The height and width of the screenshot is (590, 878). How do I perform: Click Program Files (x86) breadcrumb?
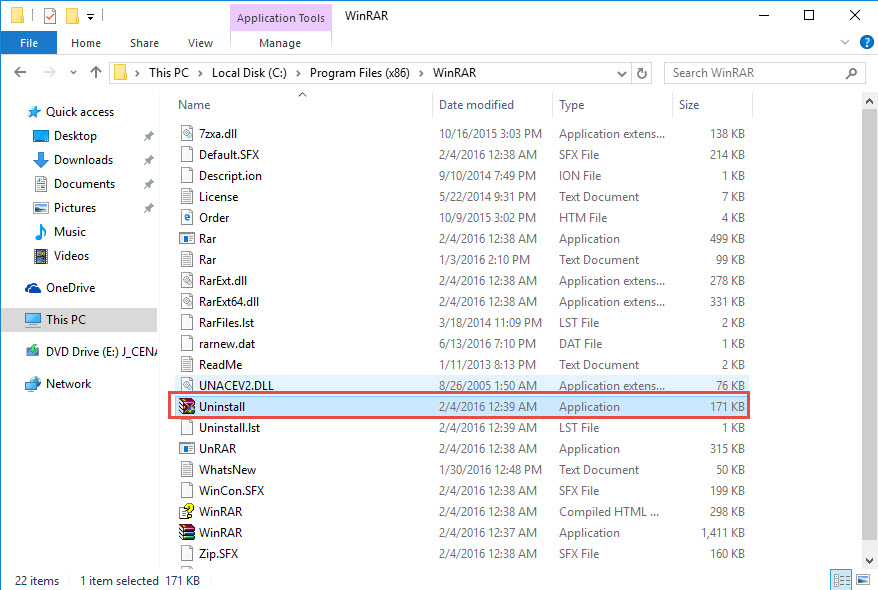point(359,73)
